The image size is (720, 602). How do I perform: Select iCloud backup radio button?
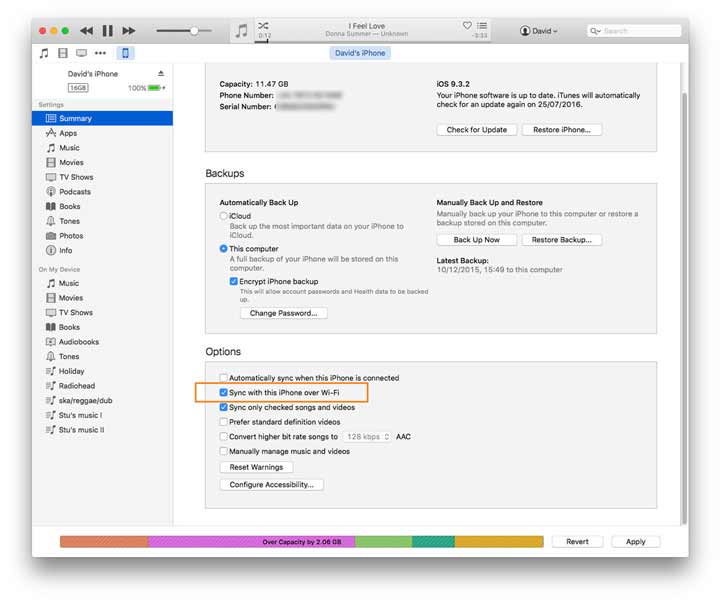point(224,216)
